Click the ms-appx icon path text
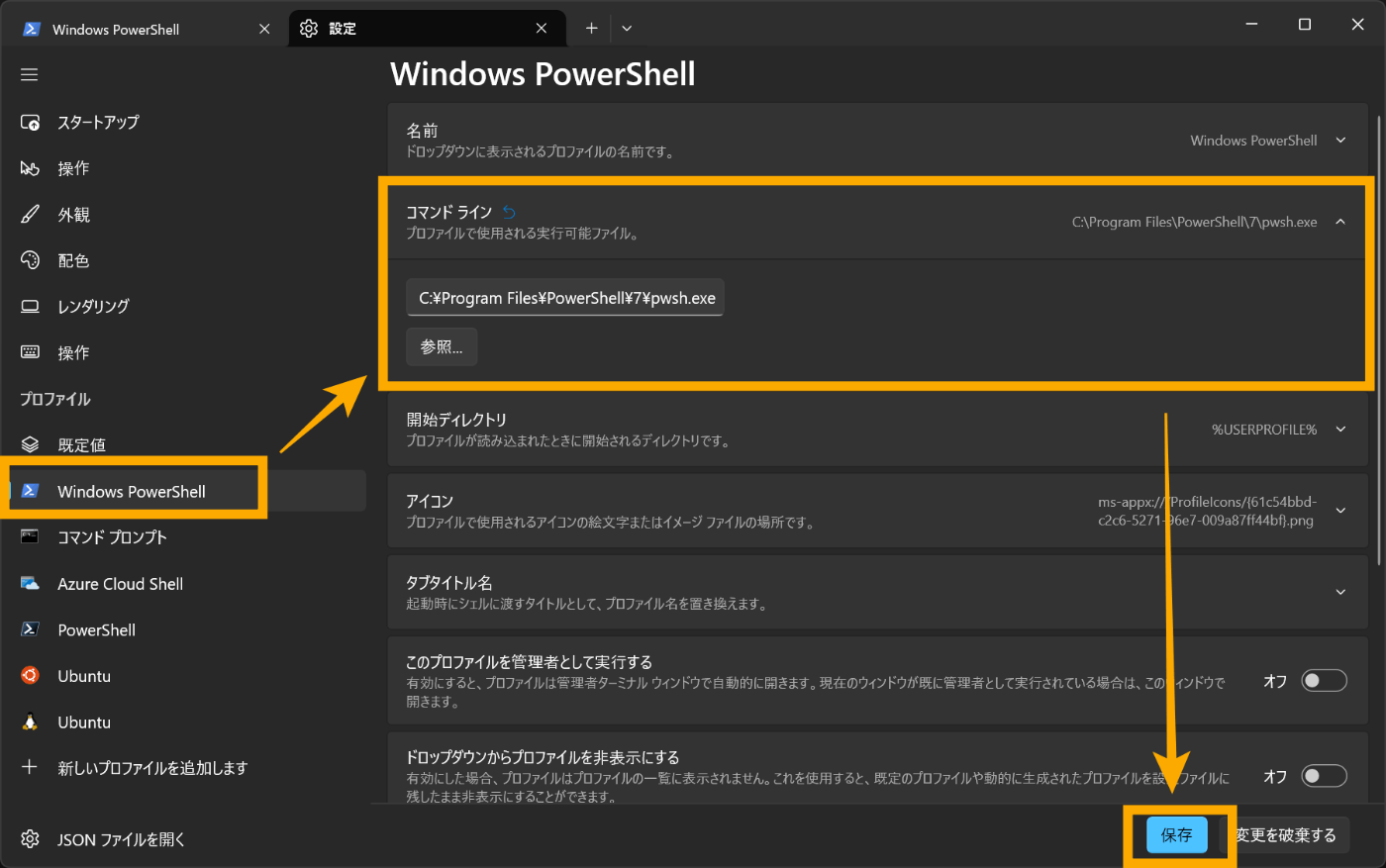Screen dimensions: 1386x868 pyautogui.click(x=1207, y=511)
